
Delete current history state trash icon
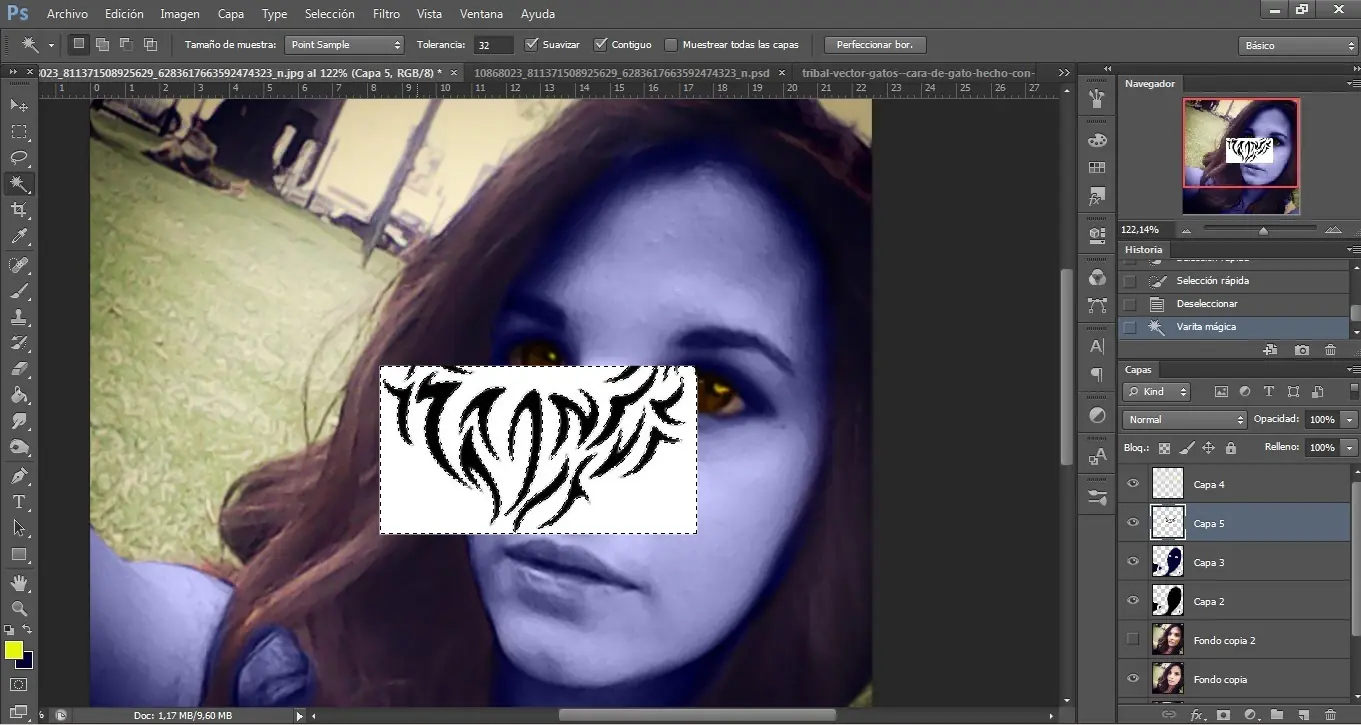pyautogui.click(x=1330, y=350)
